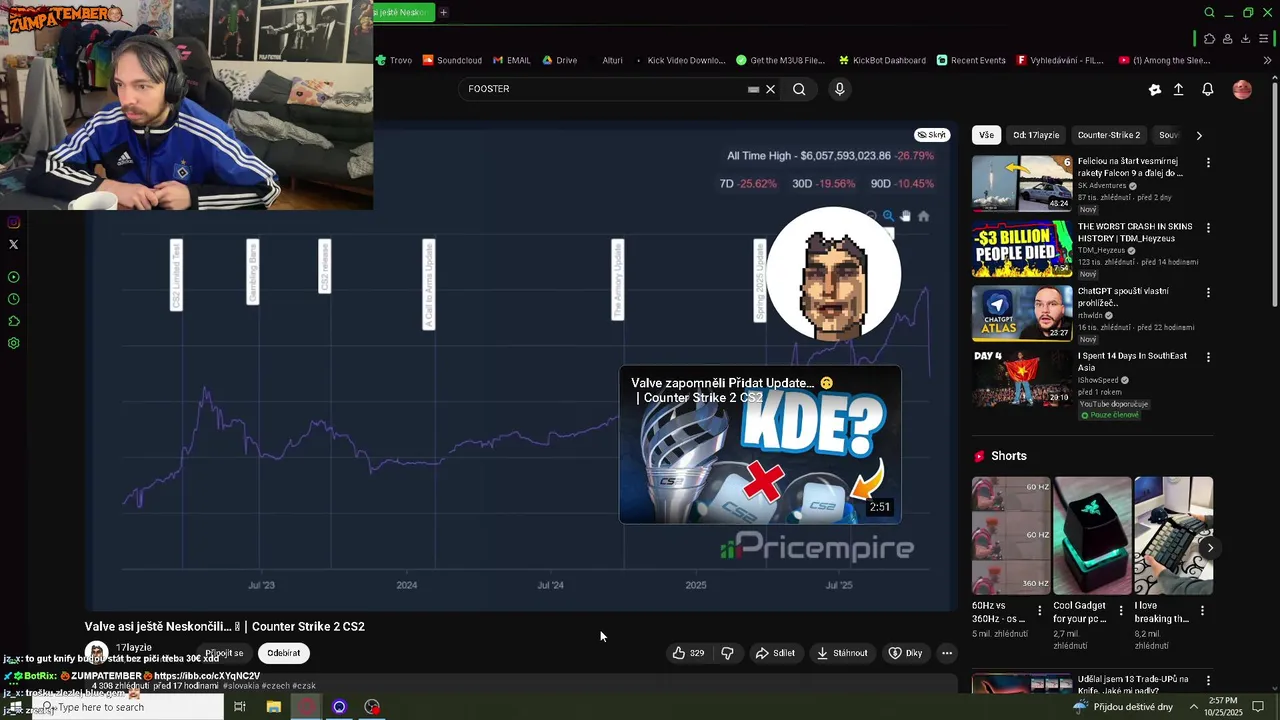Share the video via Sdílet

click(x=775, y=653)
